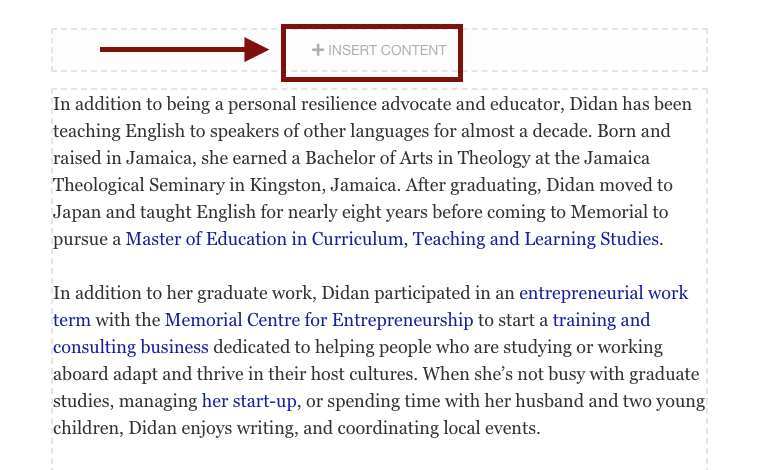Open Memorial Centre for Entrepreneurship link

319,320
